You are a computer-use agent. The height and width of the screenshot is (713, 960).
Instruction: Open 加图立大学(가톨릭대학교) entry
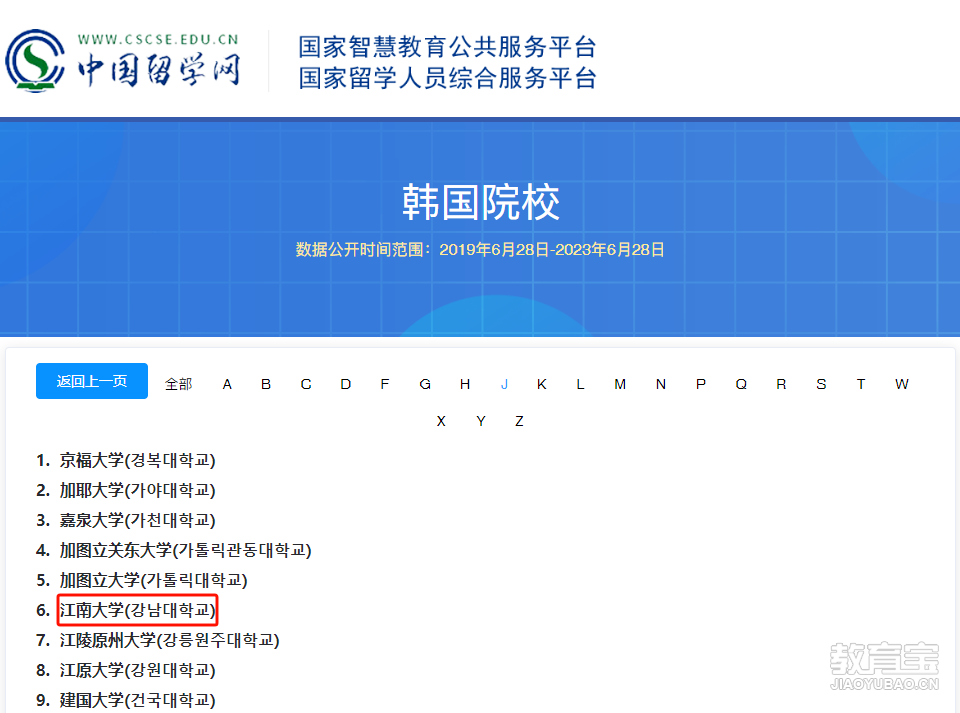[153, 580]
